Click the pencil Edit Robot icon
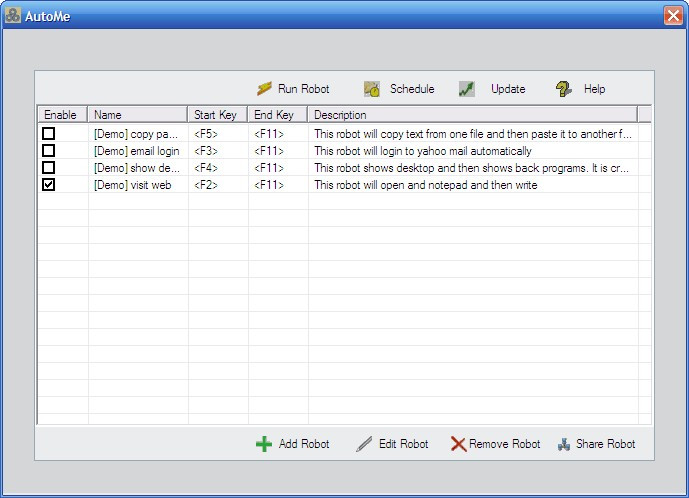Screen dimensions: 689x498 pos(364,444)
